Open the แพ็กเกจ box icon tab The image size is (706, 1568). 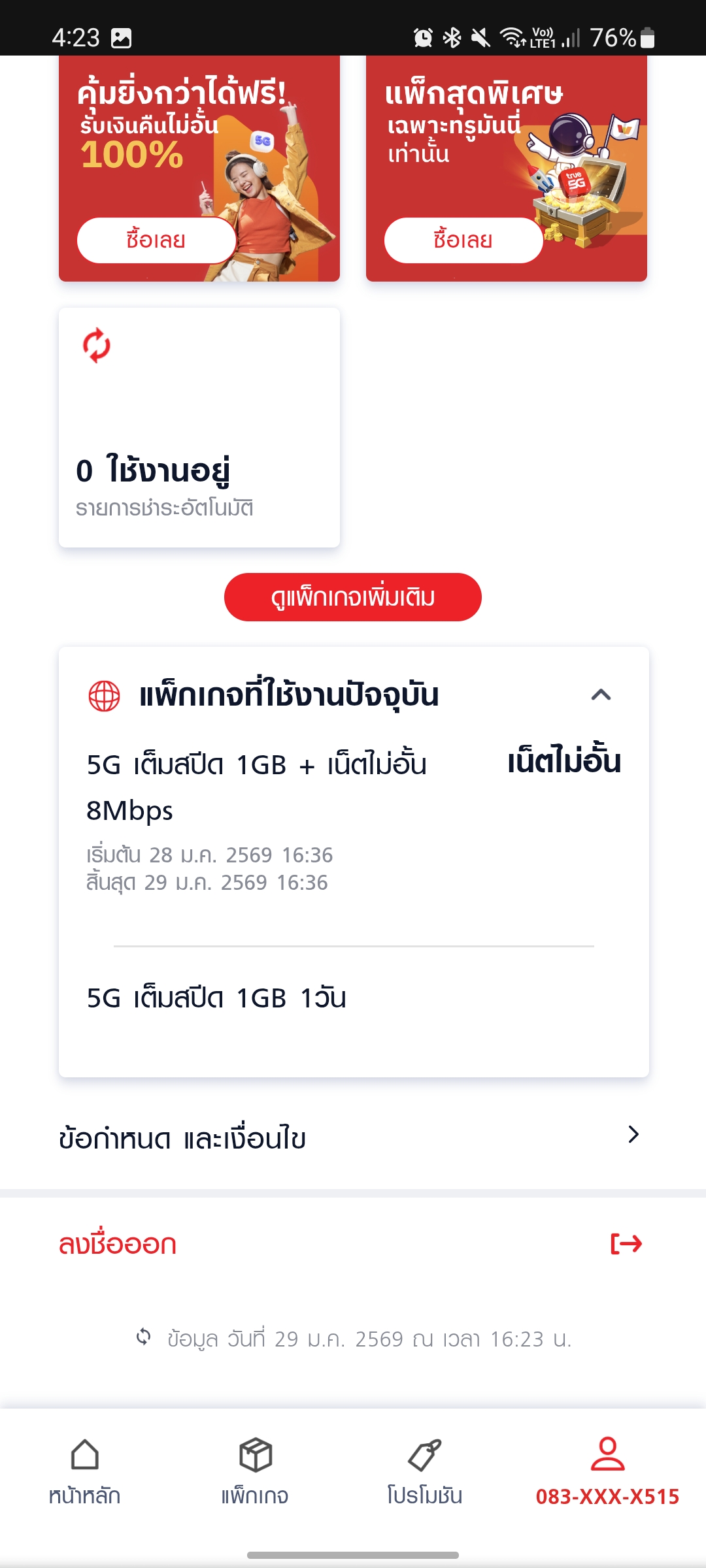pos(255,1455)
